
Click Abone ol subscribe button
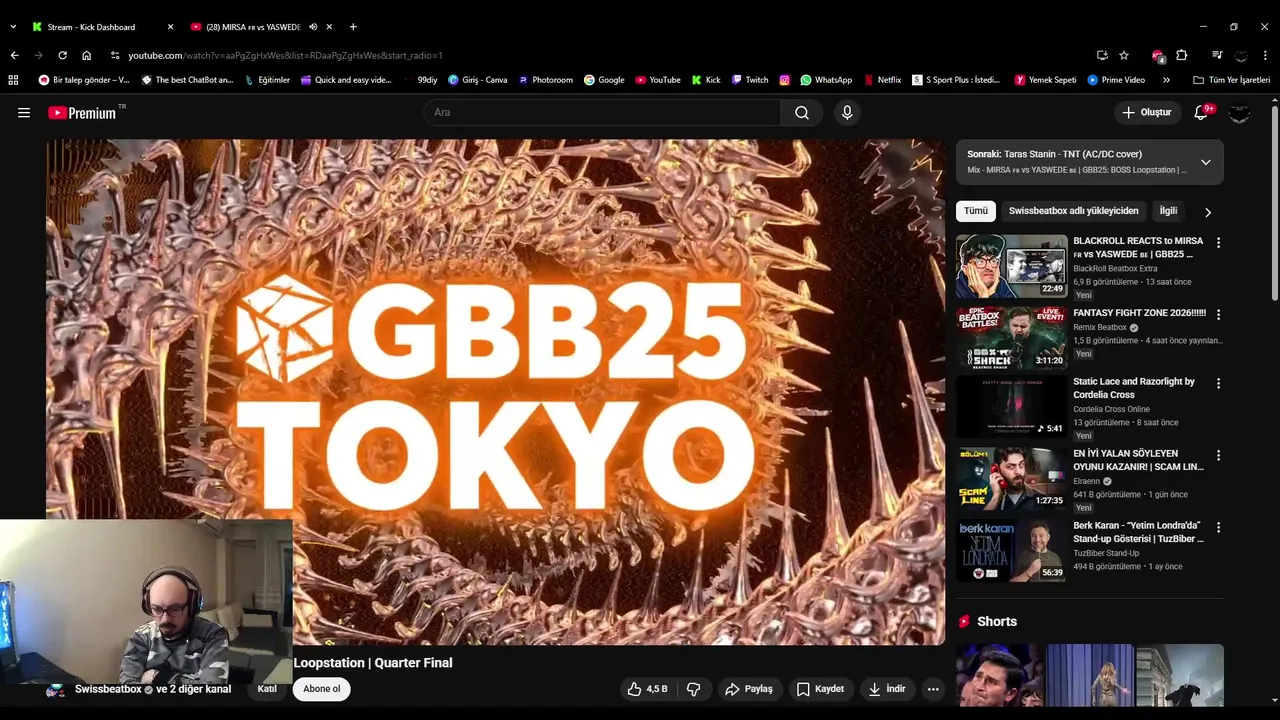point(321,689)
